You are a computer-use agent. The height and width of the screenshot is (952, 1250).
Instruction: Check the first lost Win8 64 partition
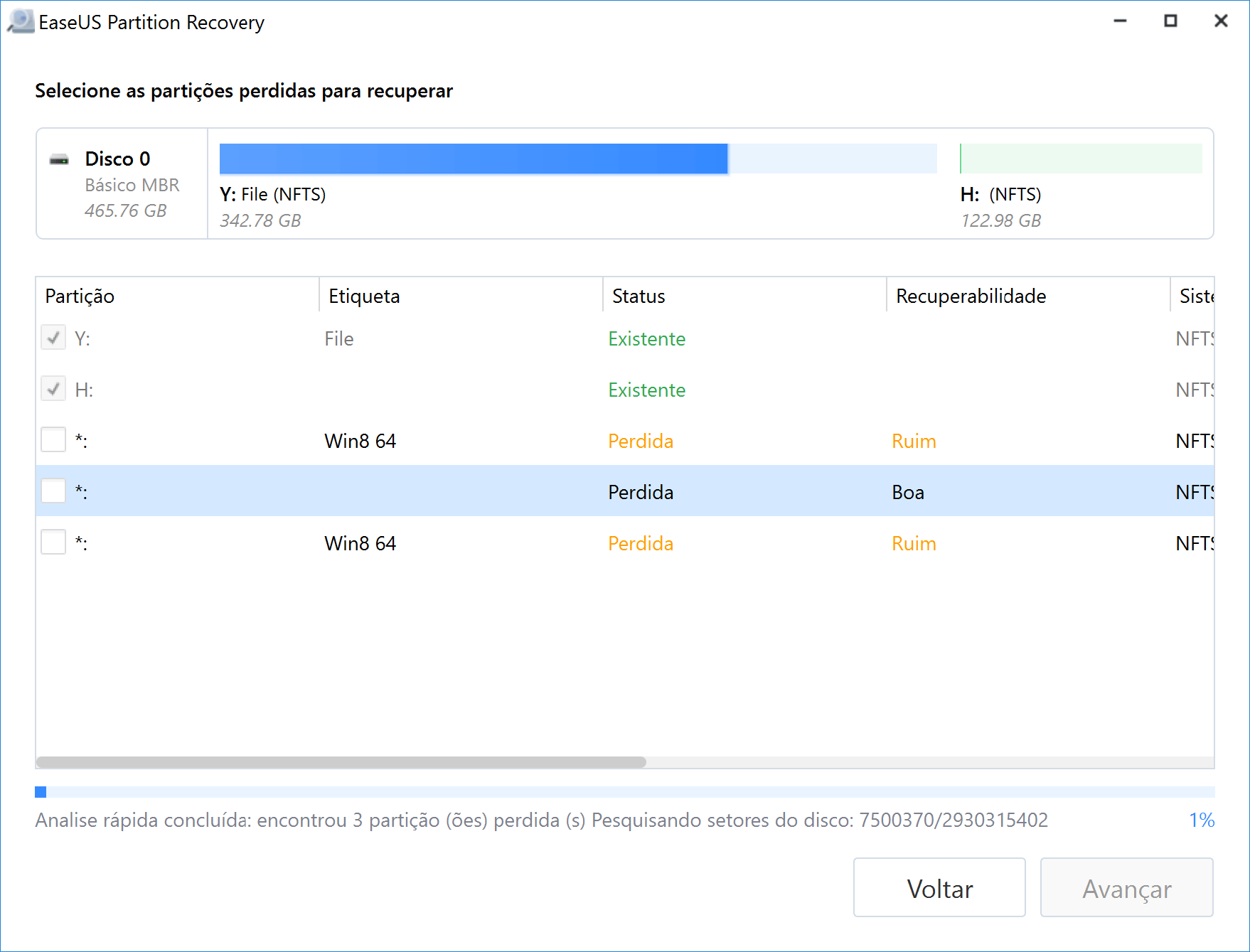click(53, 440)
